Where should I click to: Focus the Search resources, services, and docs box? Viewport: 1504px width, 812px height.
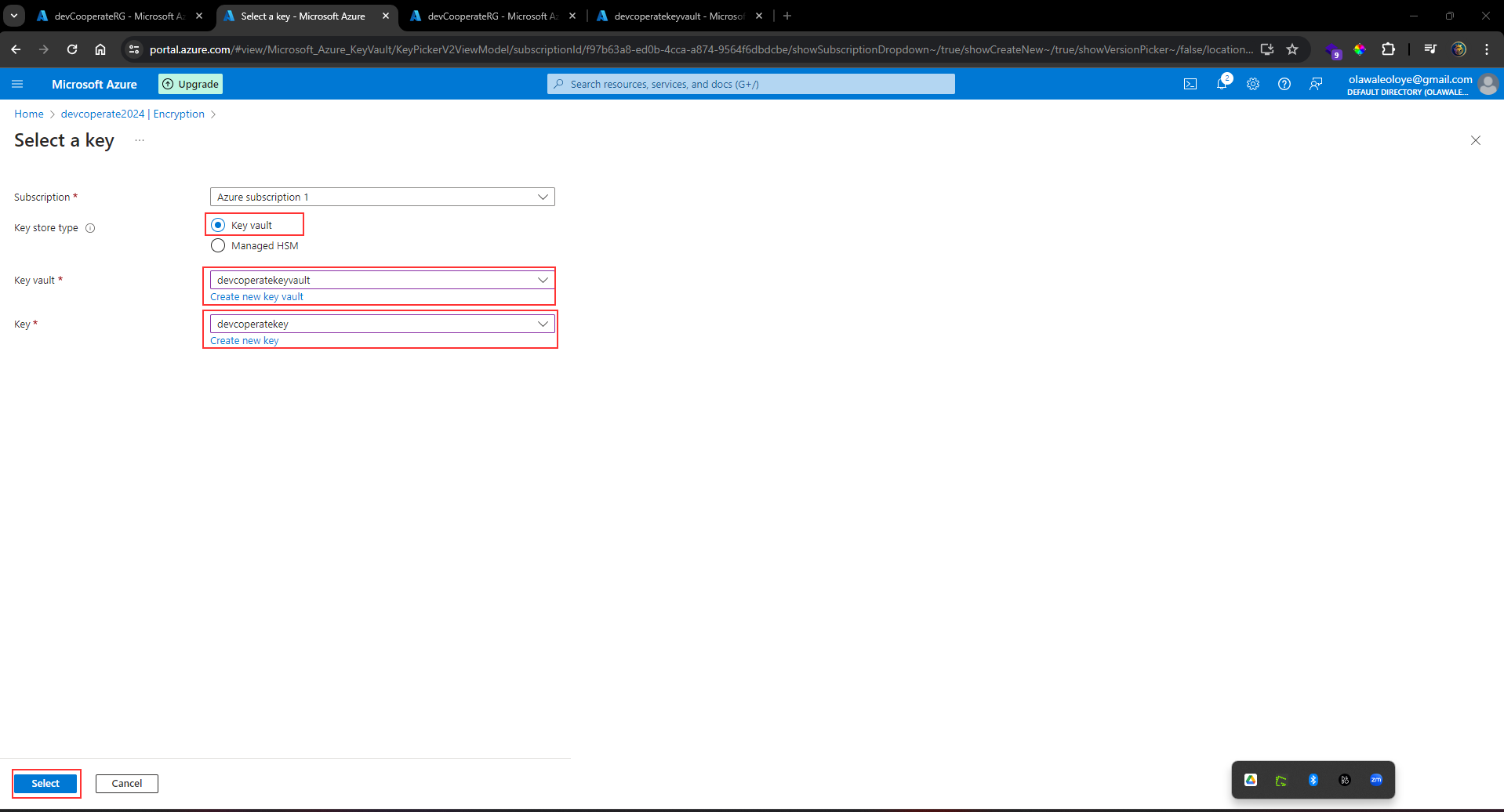tap(751, 84)
